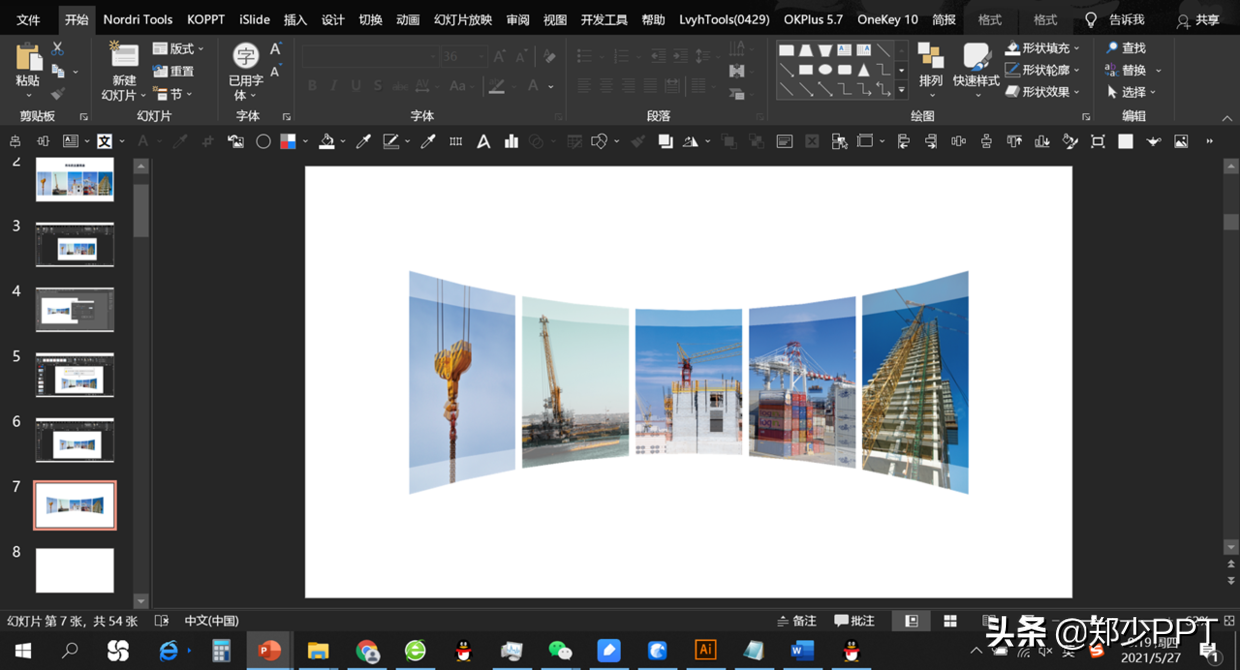Click the white square icon in quick toolbar
This screenshot has height=670, width=1240.
(x=1125, y=142)
